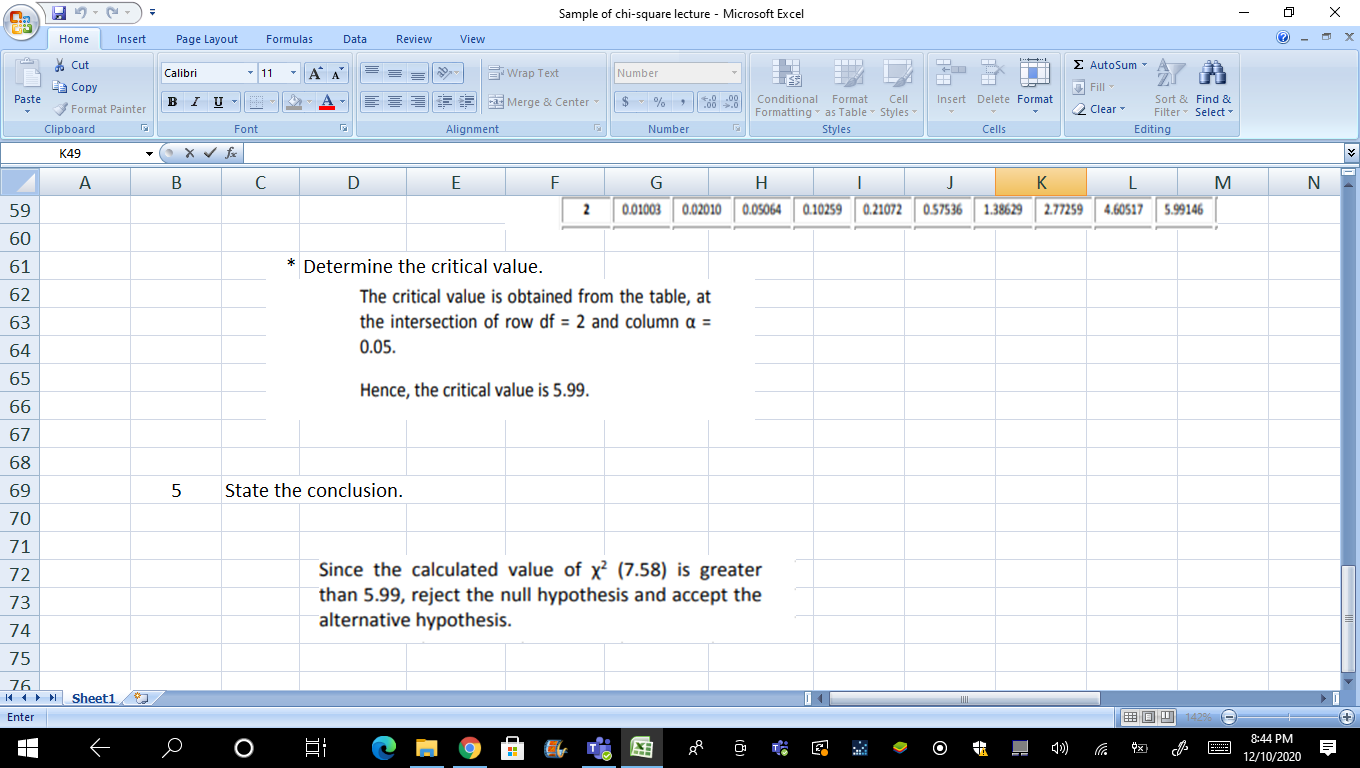1360x768 pixels.
Task: Open the Font name dropdown showing Calibri
Action: (250, 73)
